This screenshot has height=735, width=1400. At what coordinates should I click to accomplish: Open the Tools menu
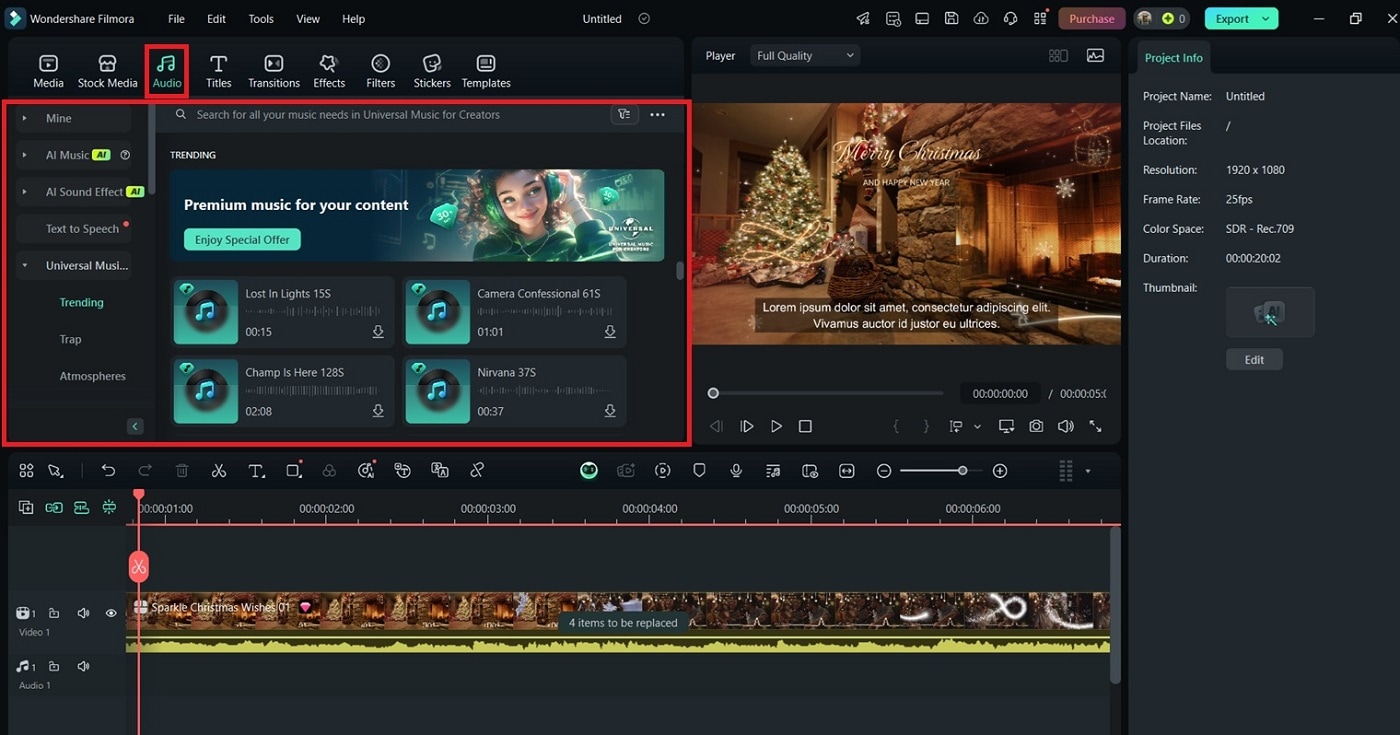261,19
